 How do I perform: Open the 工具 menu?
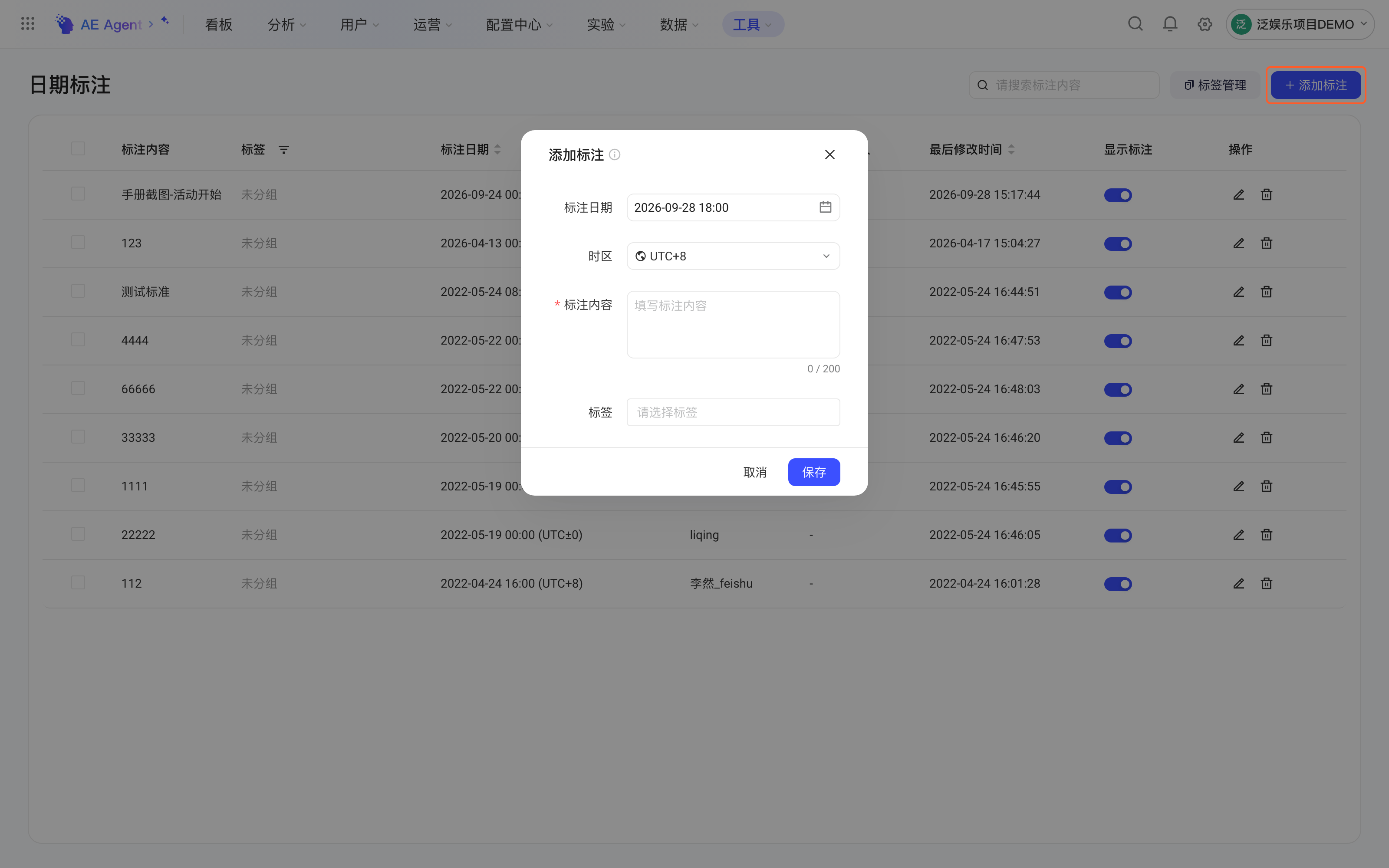coord(753,25)
